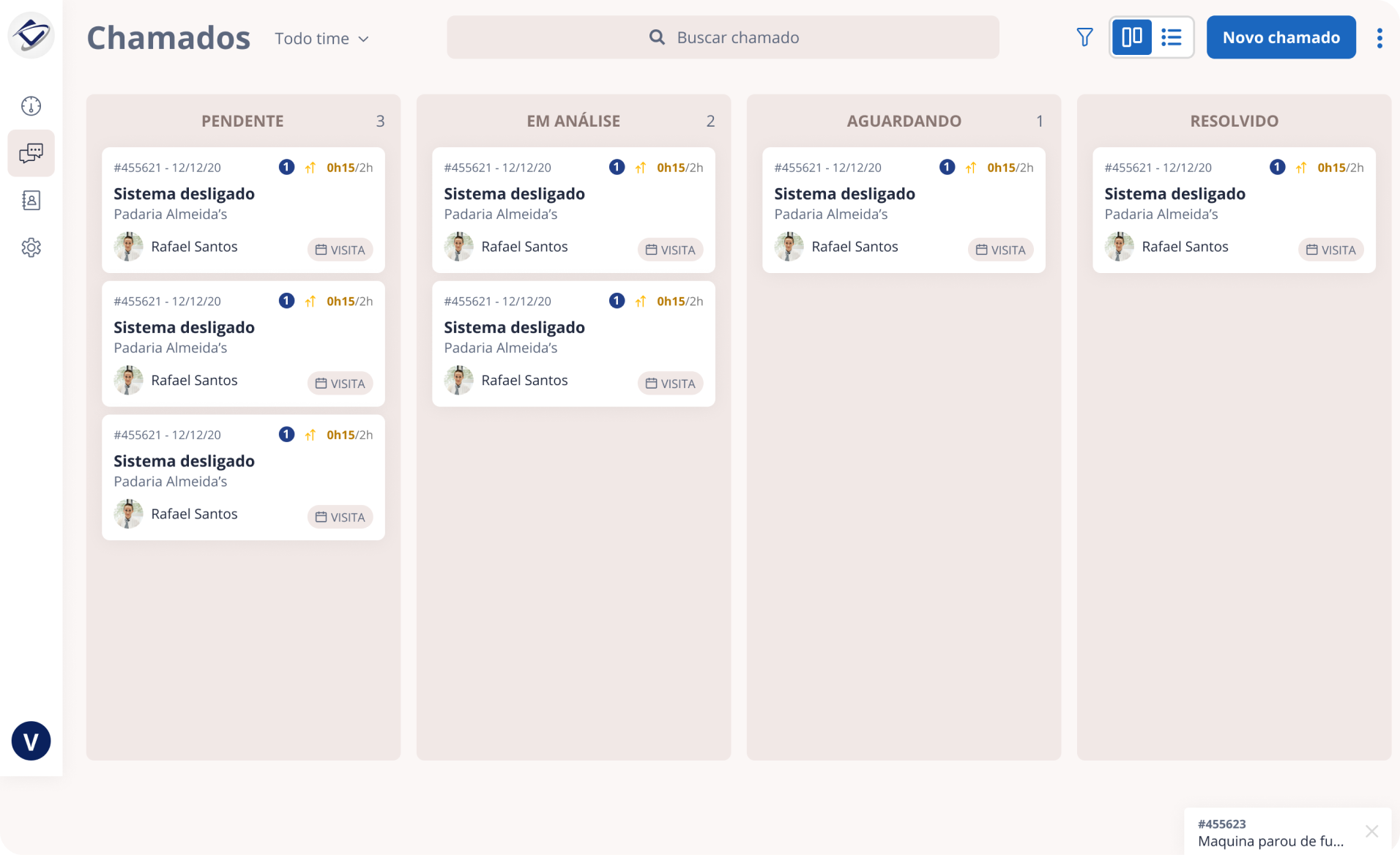Open the V user avatar
1400x855 pixels.
(x=31, y=741)
